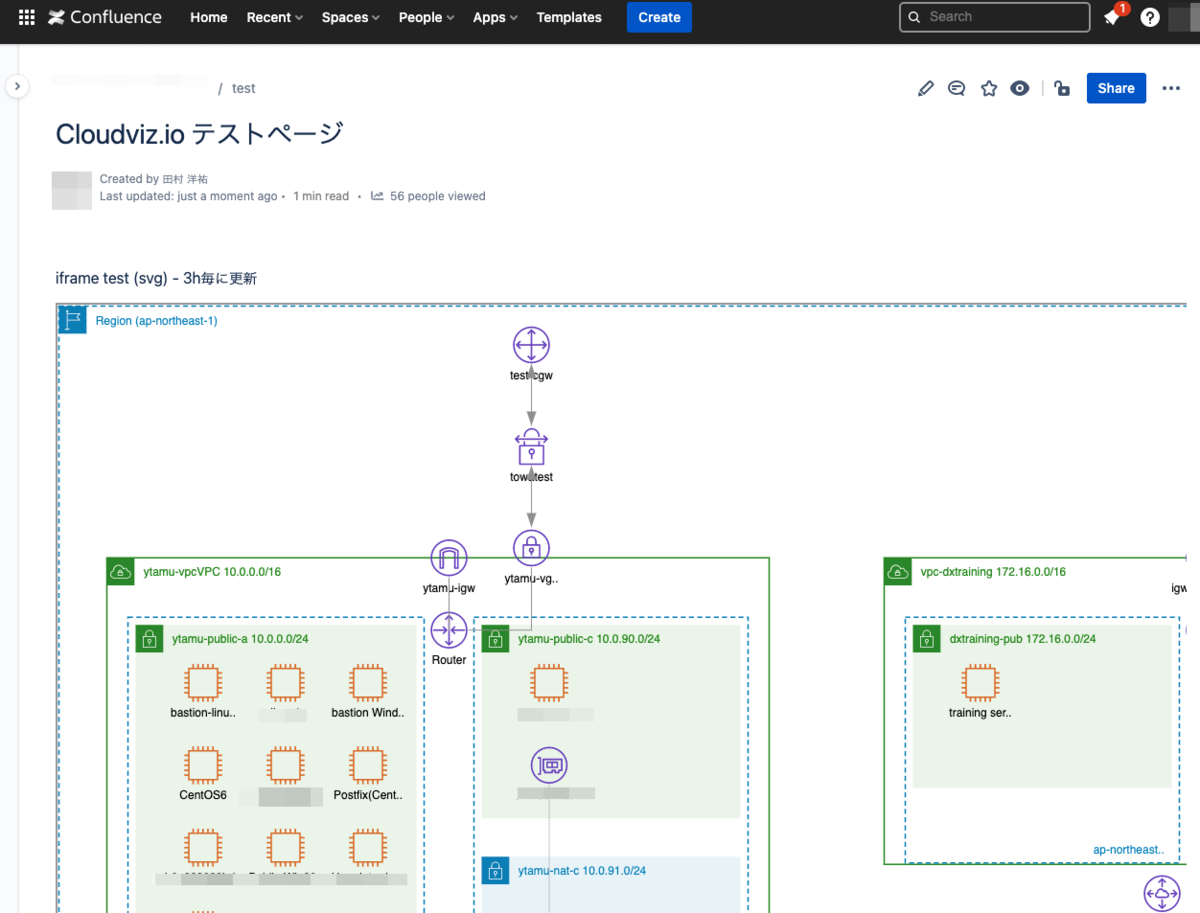Expand the Apps dropdown
The image size is (1200, 913).
click(496, 17)
